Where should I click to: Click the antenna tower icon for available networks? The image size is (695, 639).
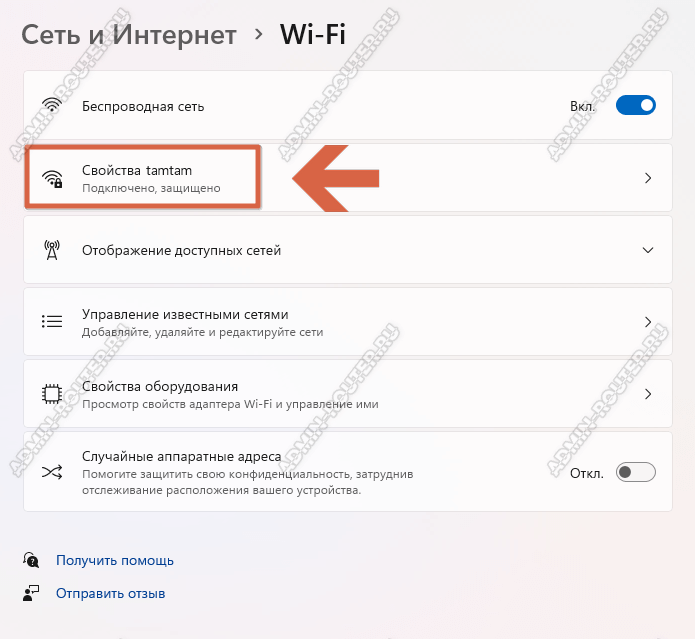click(52, 250)
